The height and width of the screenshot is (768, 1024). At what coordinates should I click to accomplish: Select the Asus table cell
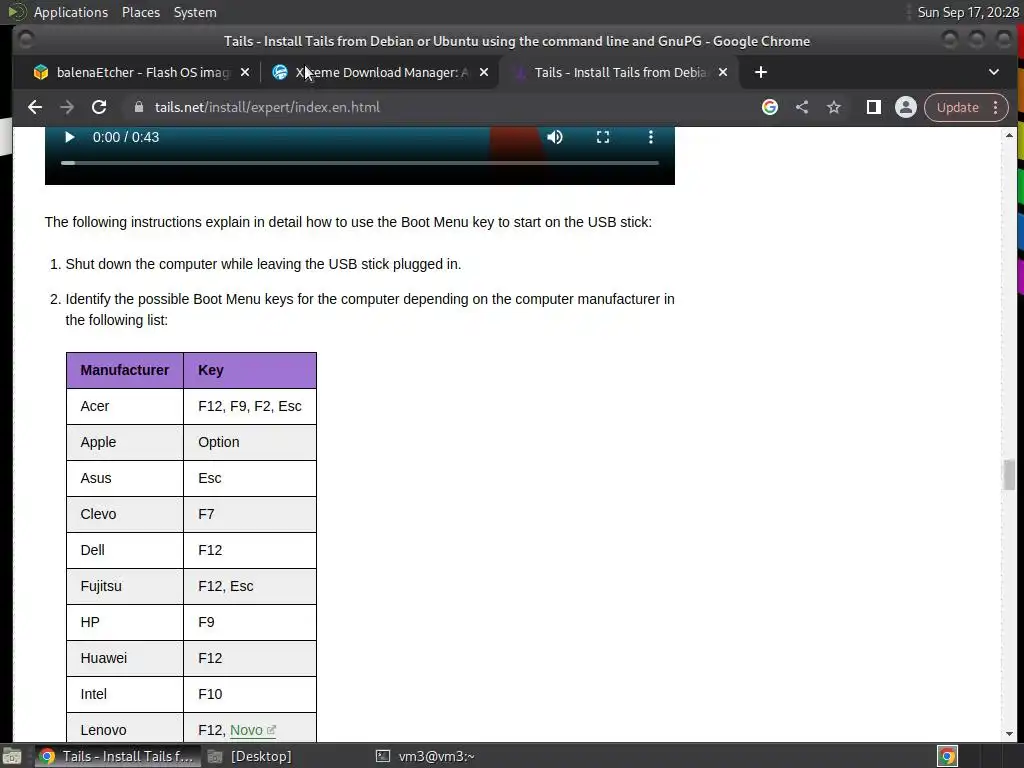(x=125, y=478)
